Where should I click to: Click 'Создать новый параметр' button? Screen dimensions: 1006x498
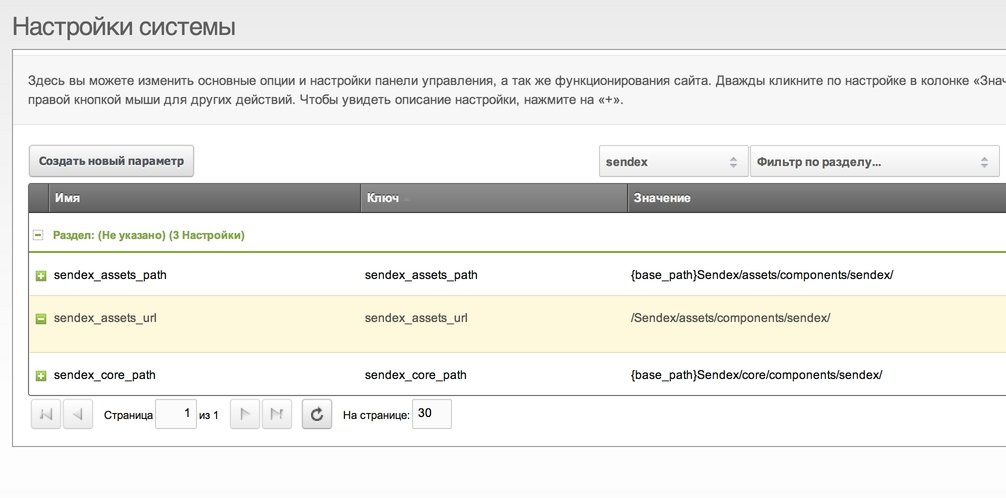coord(111,161)
